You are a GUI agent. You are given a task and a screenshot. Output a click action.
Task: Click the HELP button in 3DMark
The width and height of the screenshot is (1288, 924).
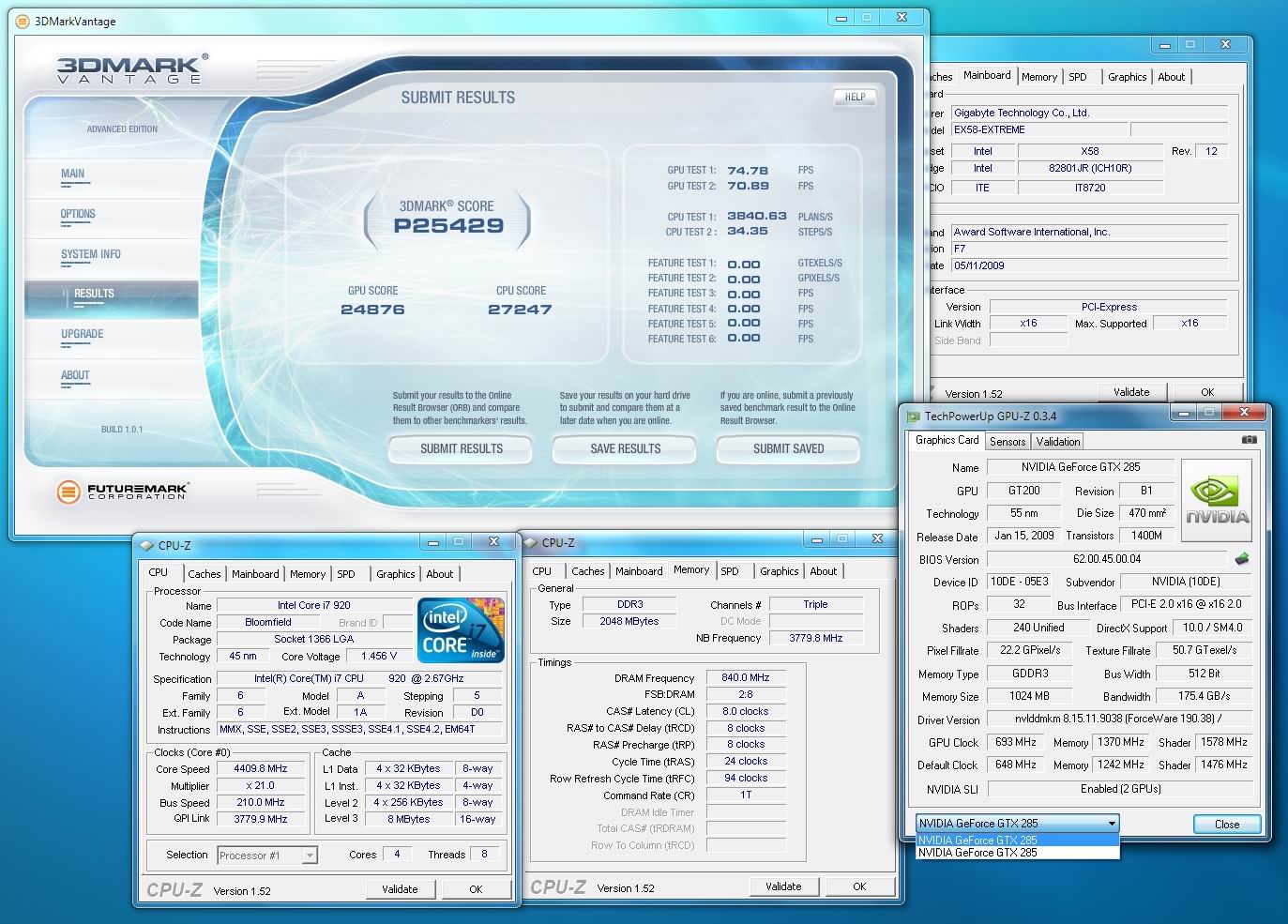pyautogui.click(x=855, y=97)
